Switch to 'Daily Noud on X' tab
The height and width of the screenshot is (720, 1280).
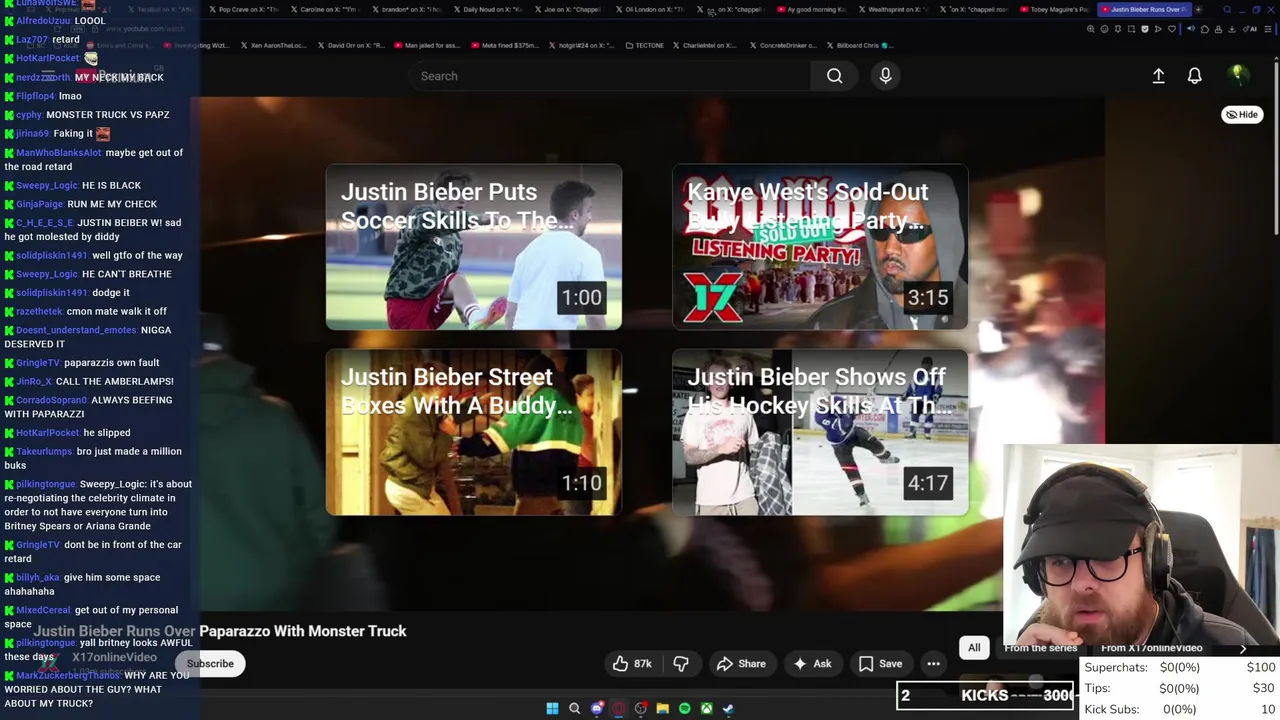pos(489,9)
